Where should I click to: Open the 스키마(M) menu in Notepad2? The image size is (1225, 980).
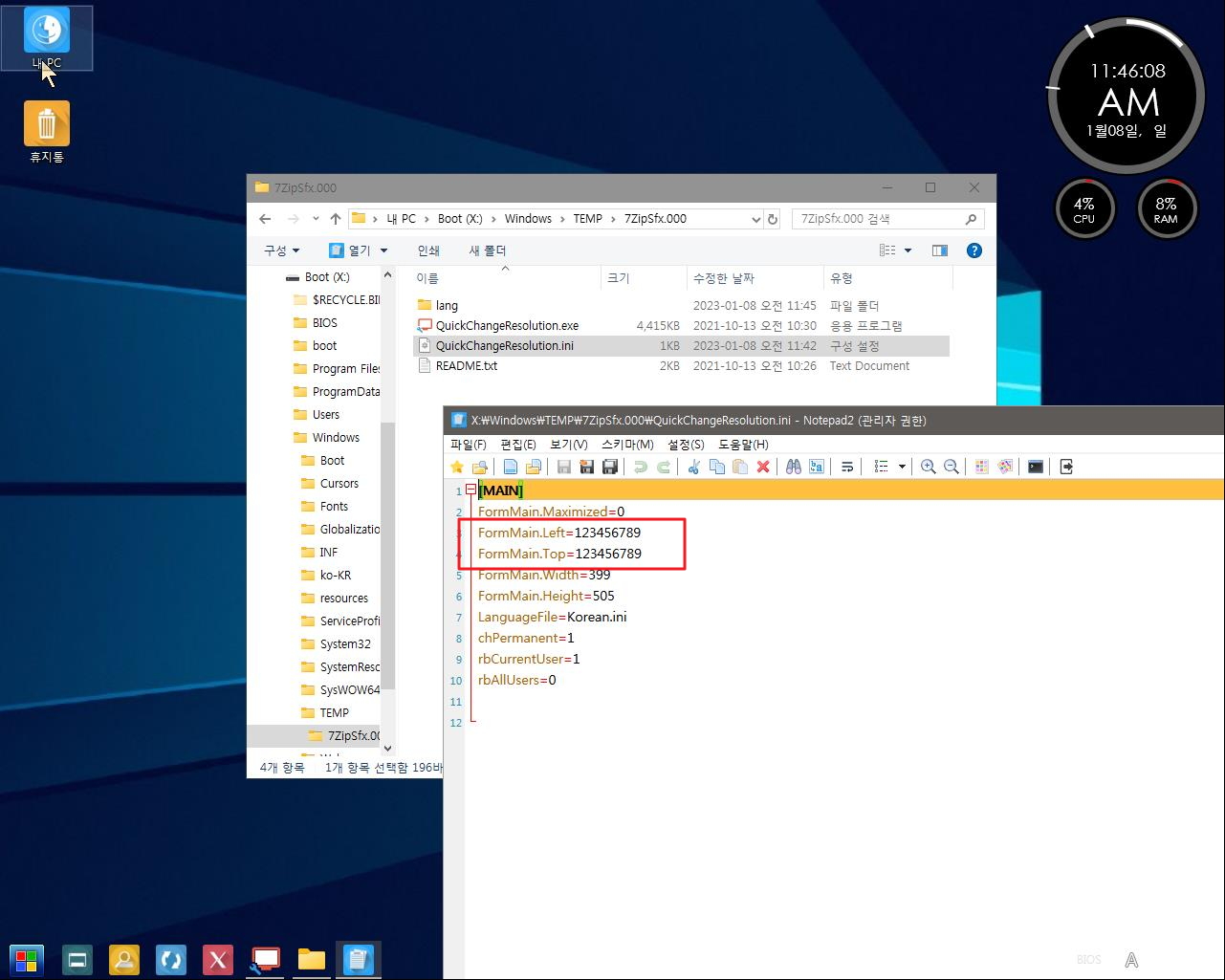click(627, 445)
